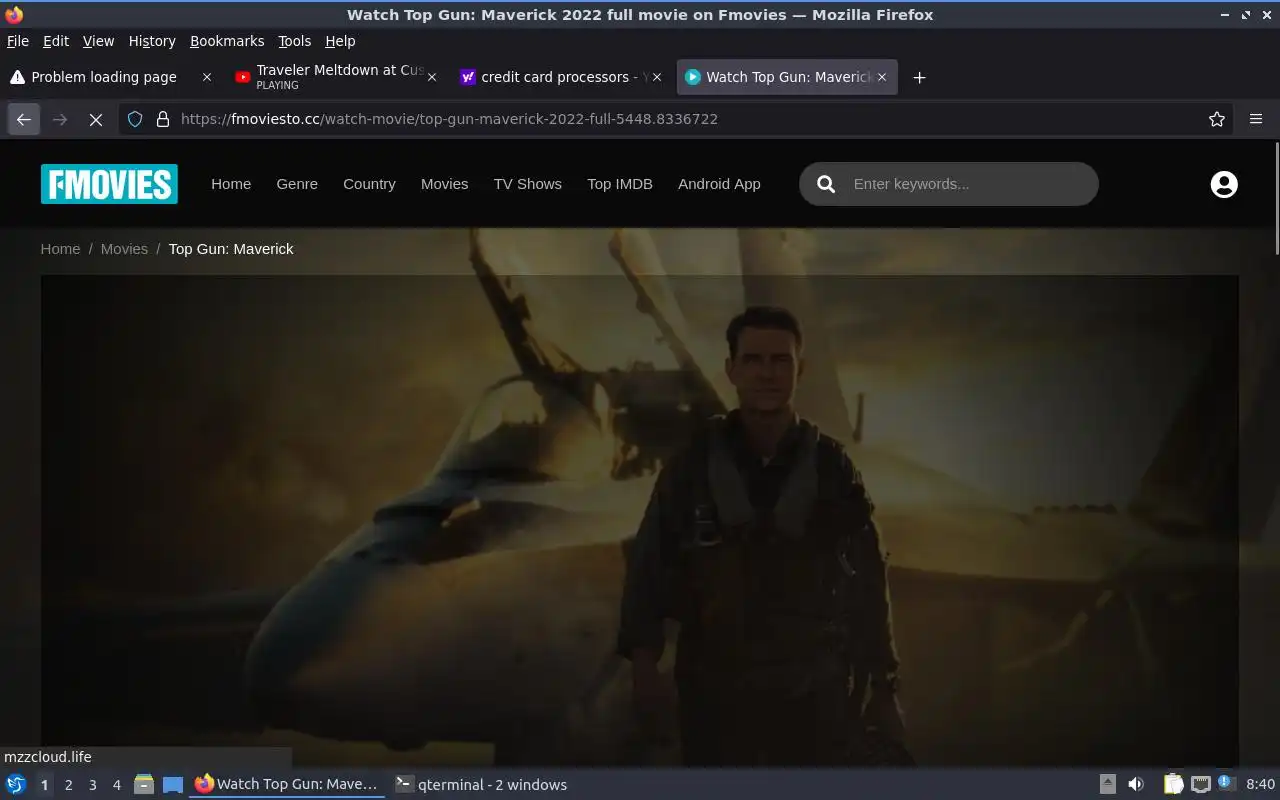Screen dimensions: 1280x800
Task: Stop page loading with the X button
Action: (x=96, y=119)
